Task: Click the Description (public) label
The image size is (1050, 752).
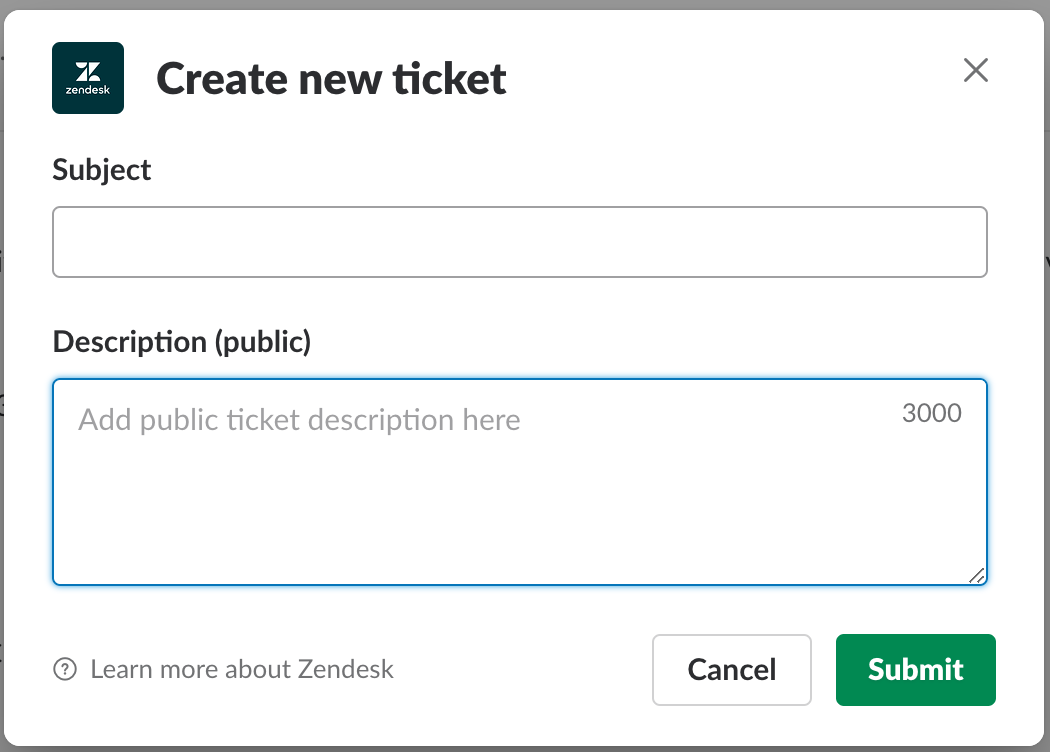Action: click(182, 342)
